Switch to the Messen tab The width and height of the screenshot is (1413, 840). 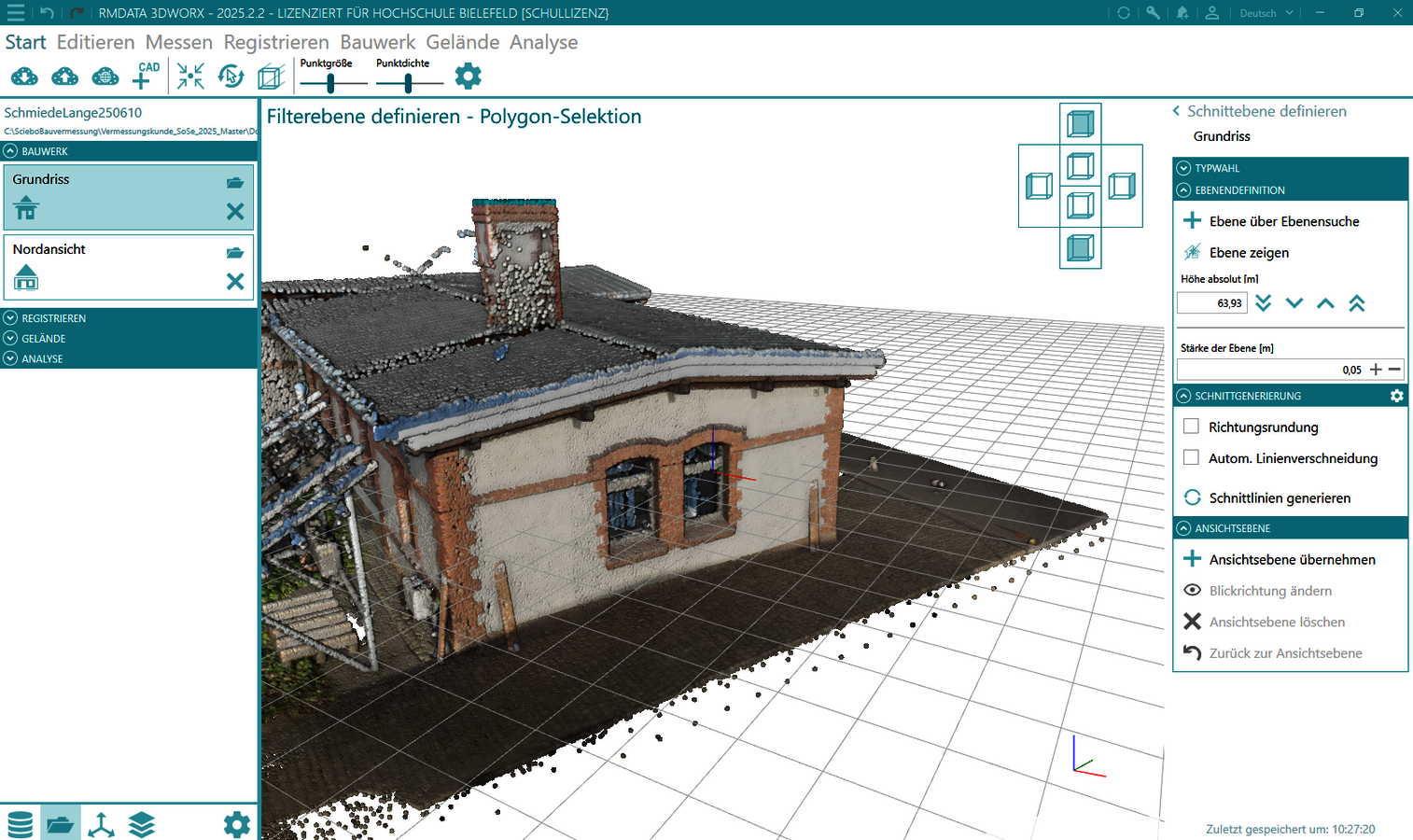[x=178, y=42]
